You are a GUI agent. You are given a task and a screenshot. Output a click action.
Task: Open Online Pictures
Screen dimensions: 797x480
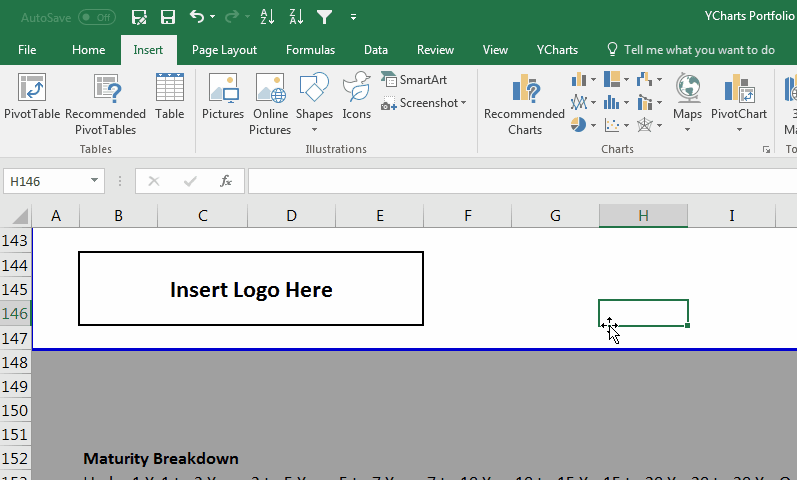coord(270,104)
